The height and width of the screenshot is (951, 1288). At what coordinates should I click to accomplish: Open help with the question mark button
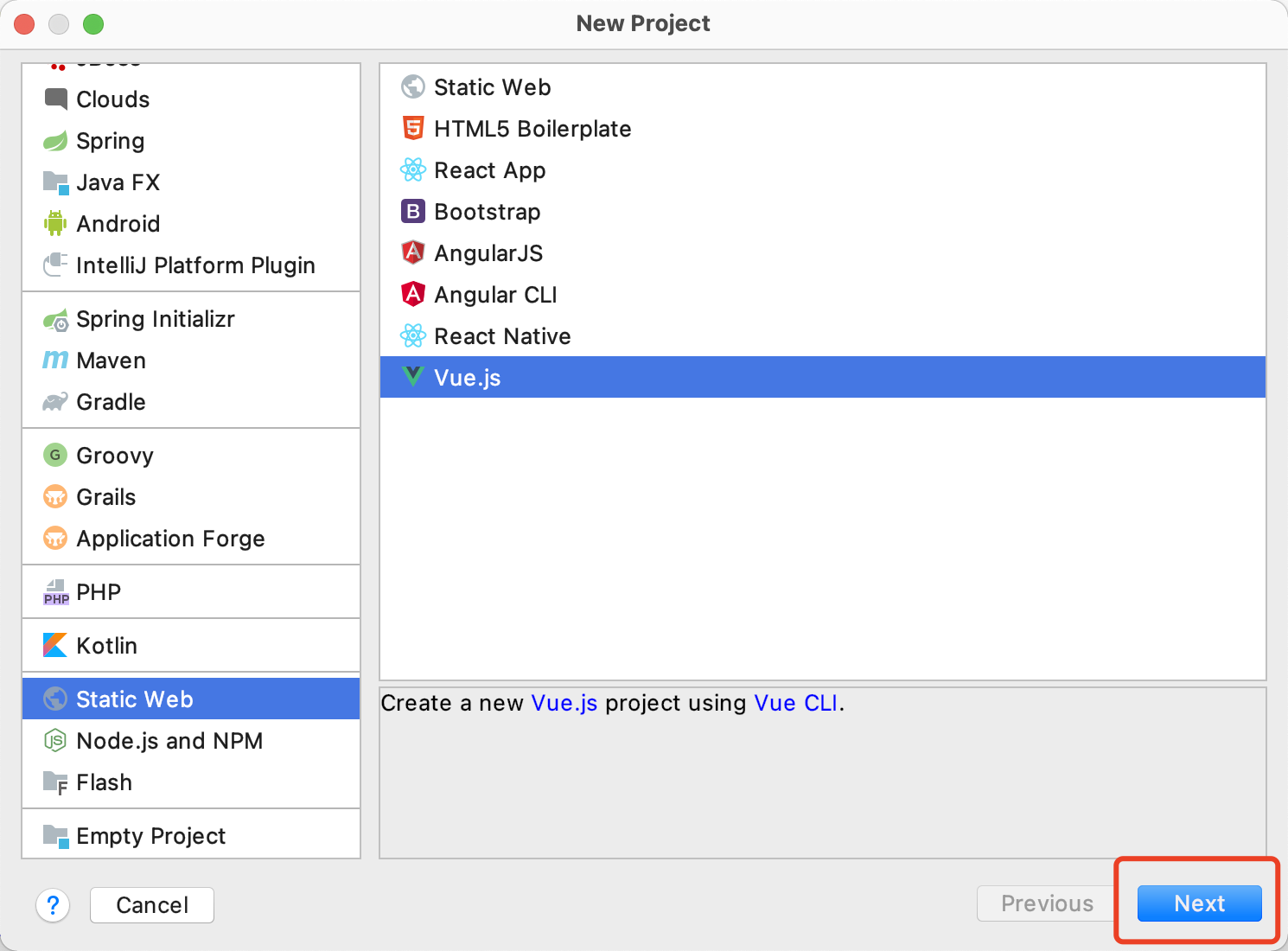(53, 905)
